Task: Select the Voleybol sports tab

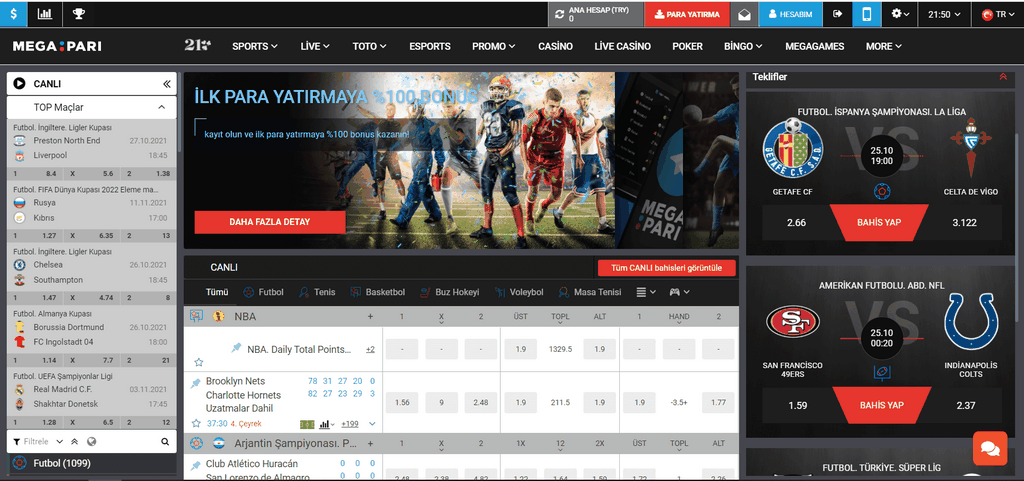Action: click(x=519, y=292)
